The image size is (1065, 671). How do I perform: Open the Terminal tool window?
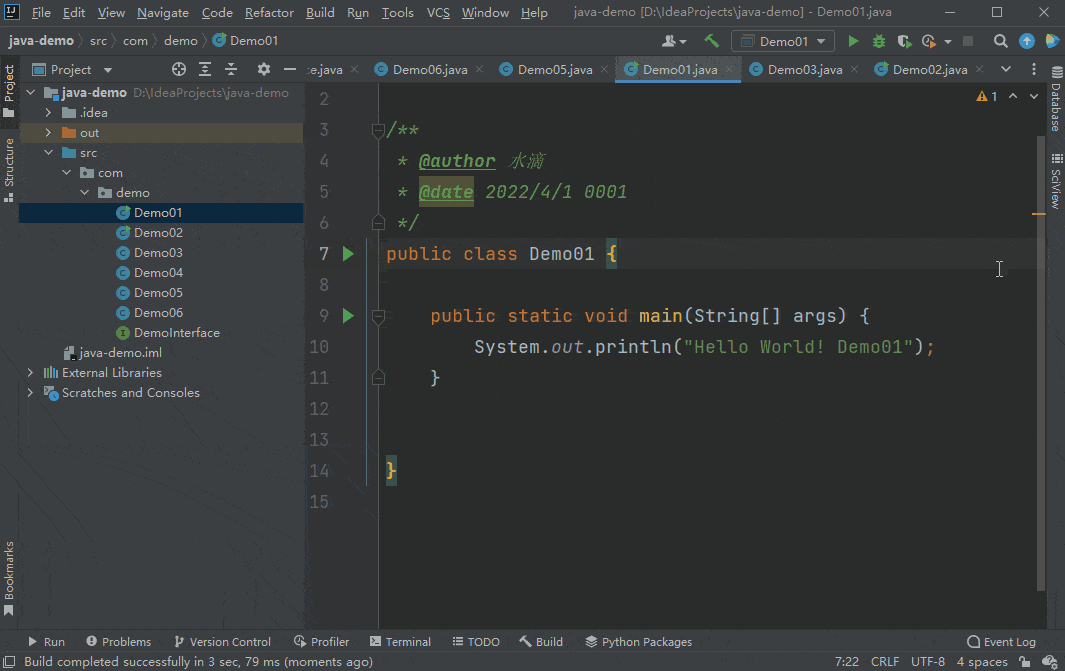(x=400, y=641)
